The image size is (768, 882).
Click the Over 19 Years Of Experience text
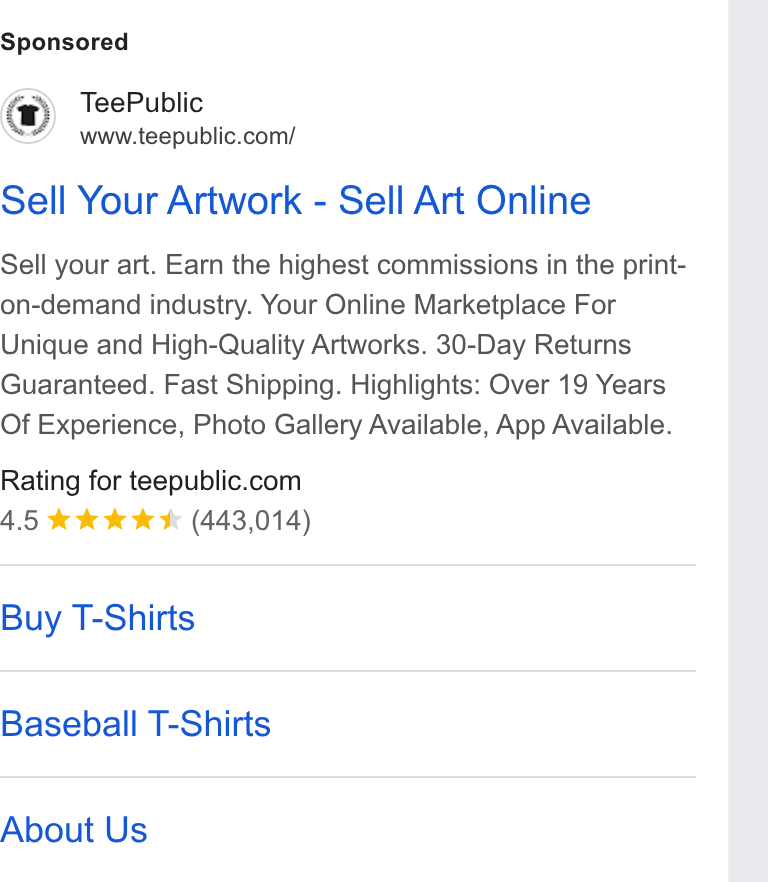577,385
